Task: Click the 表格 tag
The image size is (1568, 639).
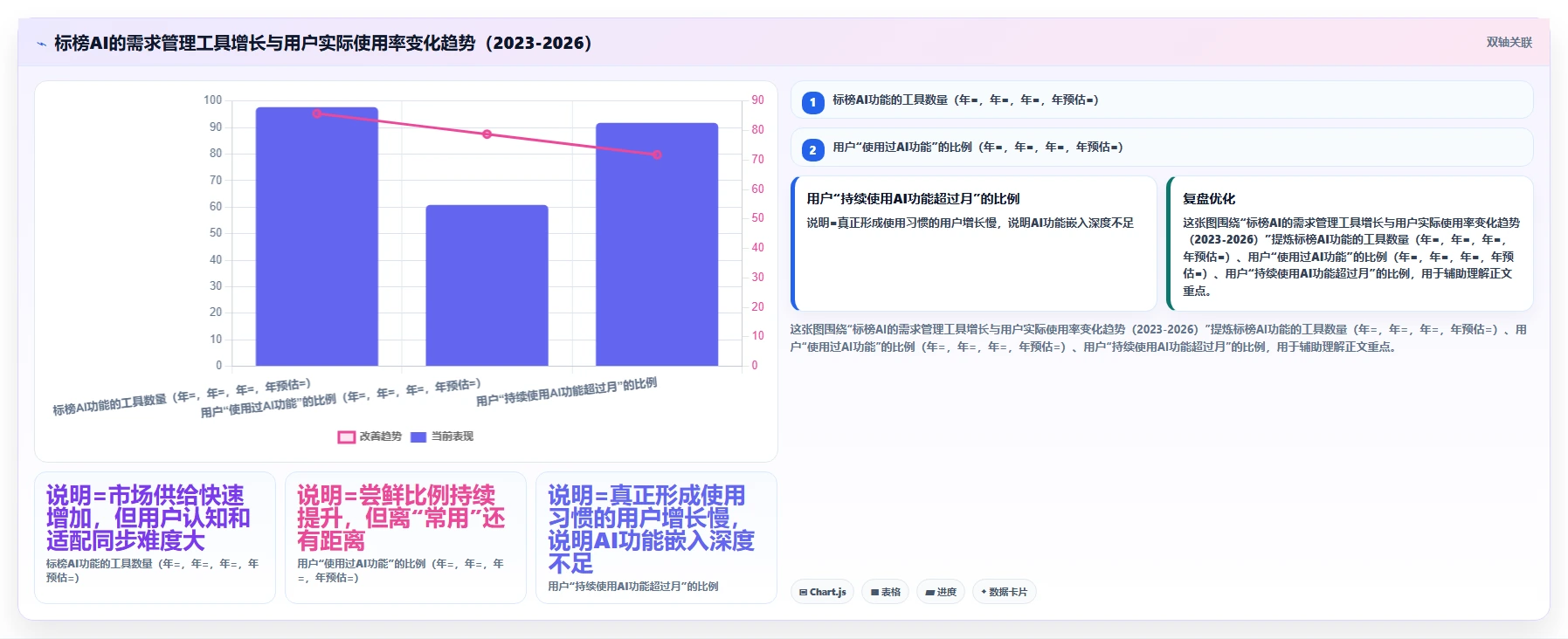Action: [x=885, y=592]
